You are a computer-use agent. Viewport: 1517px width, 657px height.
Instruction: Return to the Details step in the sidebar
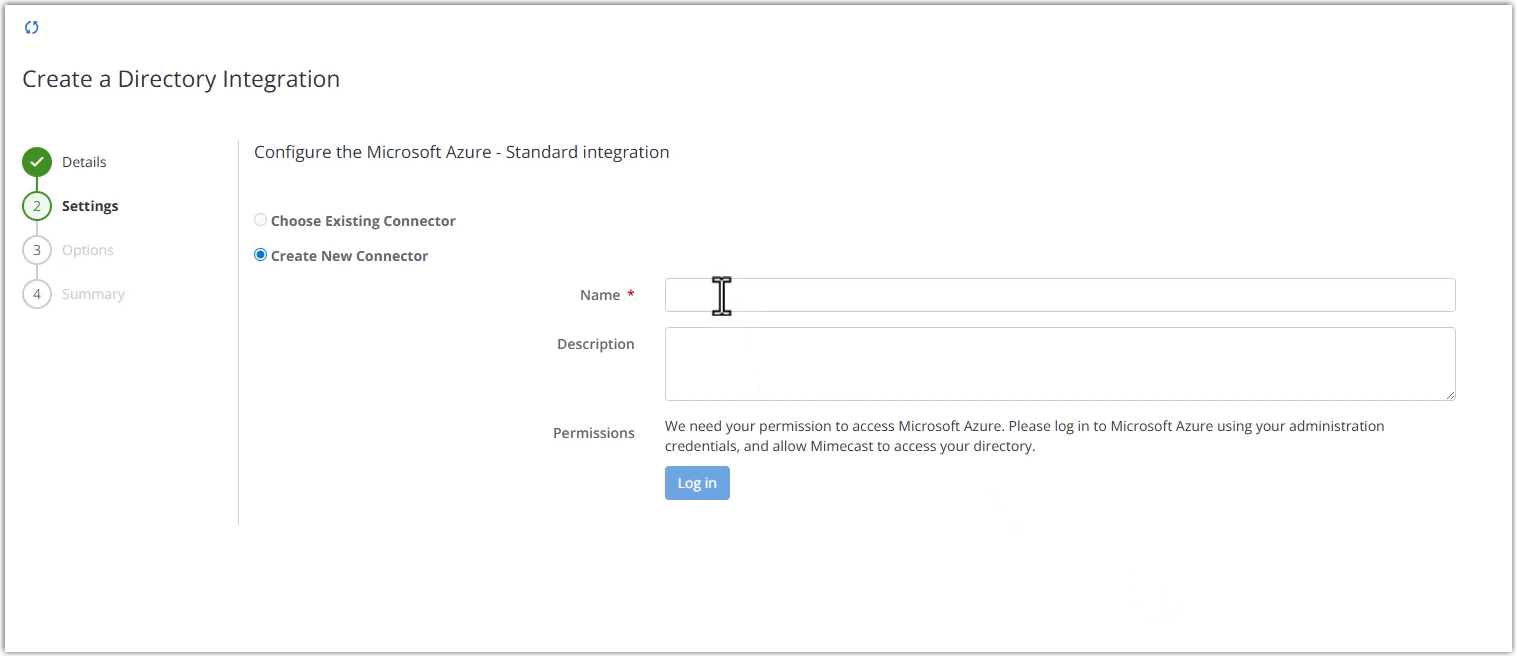[x=84, y=161]
